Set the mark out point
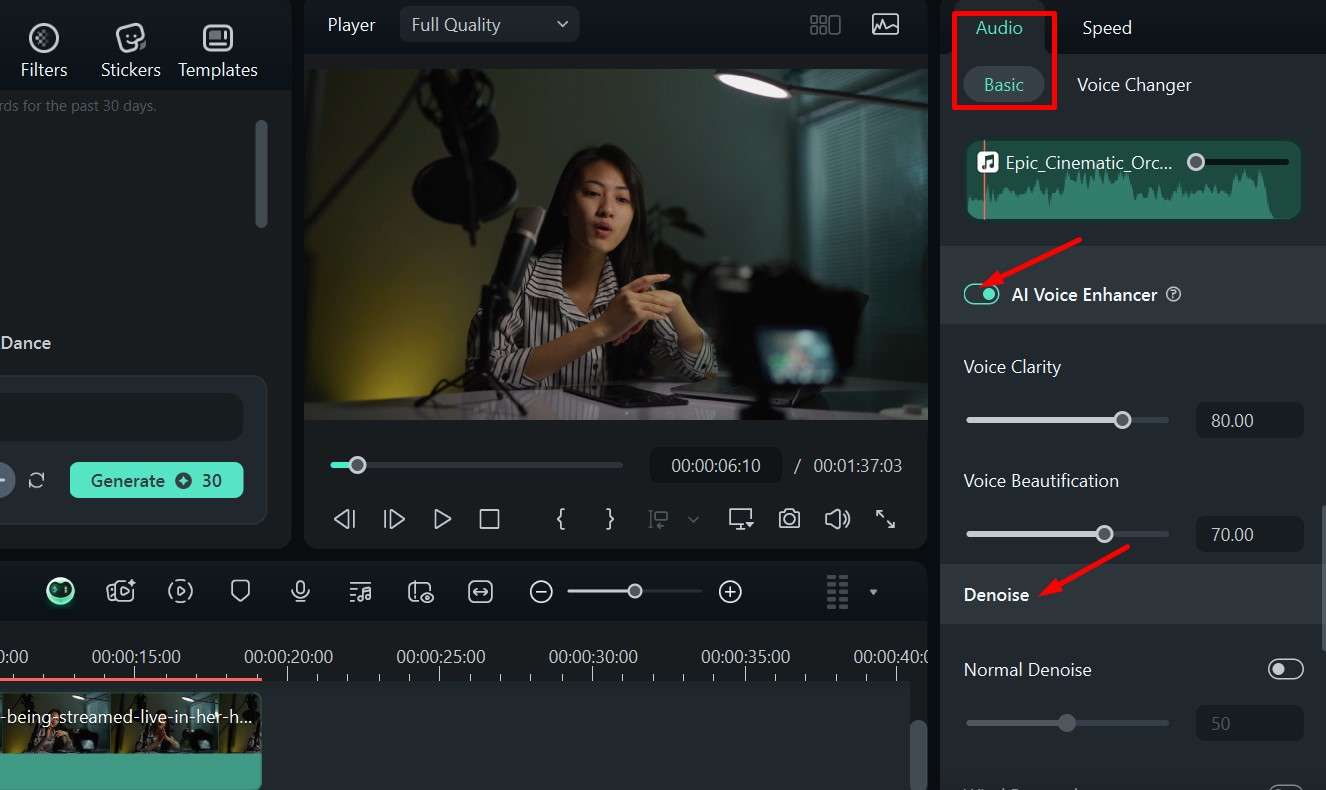 (x=610, y=519)
